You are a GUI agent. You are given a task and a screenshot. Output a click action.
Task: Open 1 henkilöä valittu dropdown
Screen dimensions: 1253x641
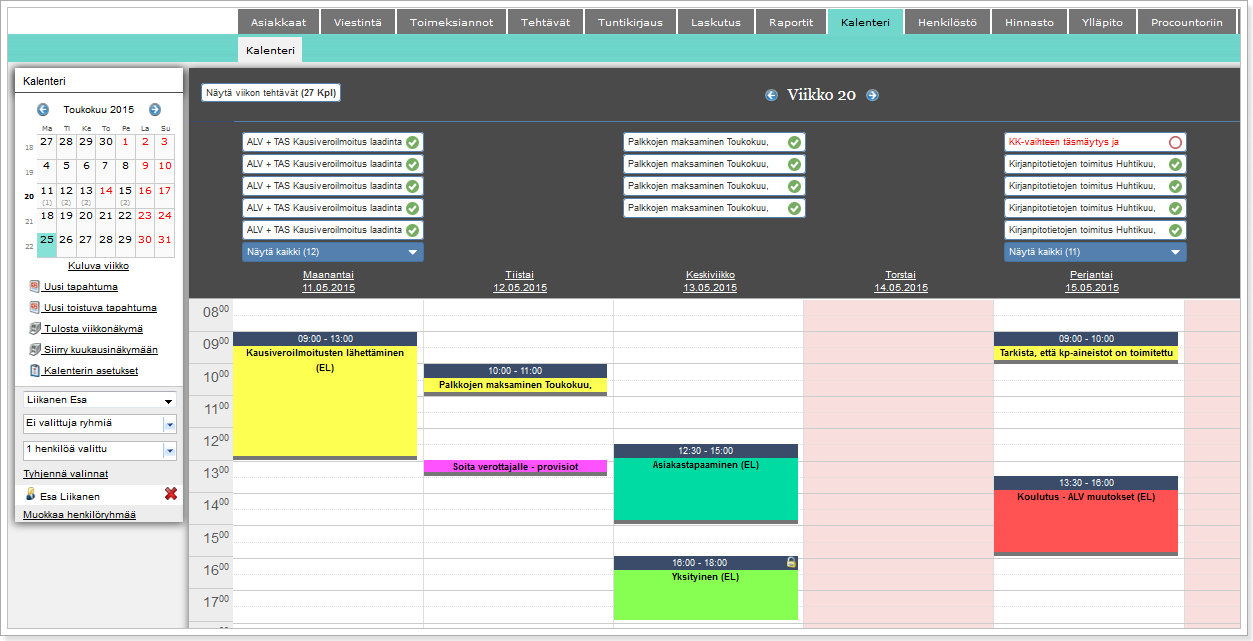[99, 449]
